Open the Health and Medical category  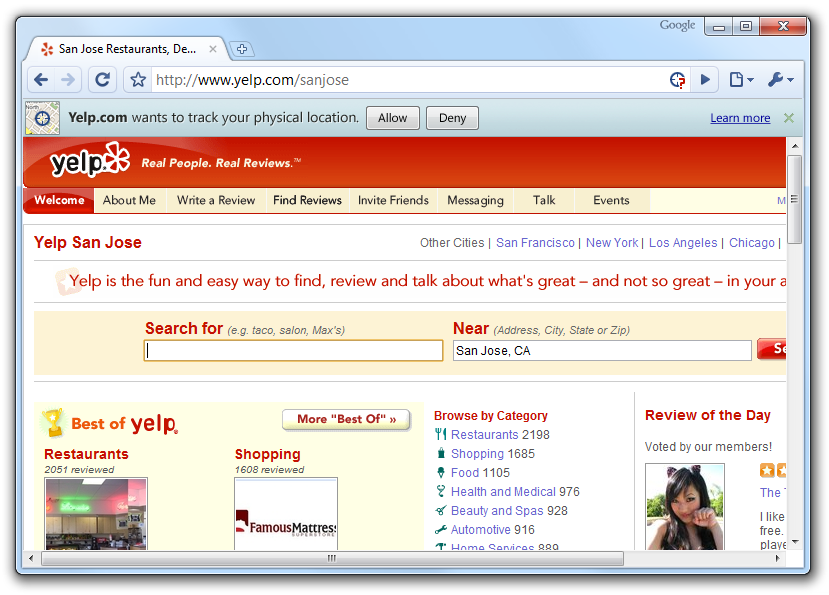pos(503,492)
